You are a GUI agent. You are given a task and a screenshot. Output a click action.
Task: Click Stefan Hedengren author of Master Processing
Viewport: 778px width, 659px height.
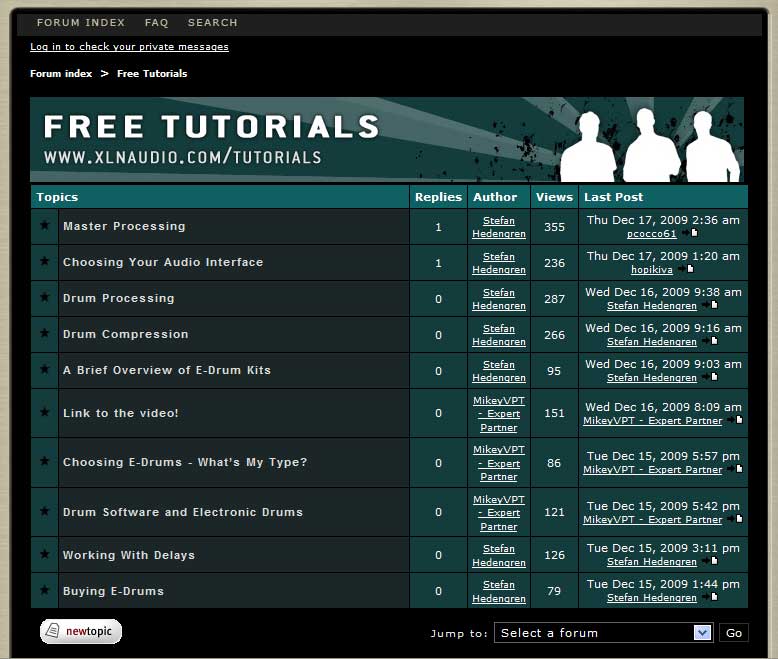tap(499, 227)
